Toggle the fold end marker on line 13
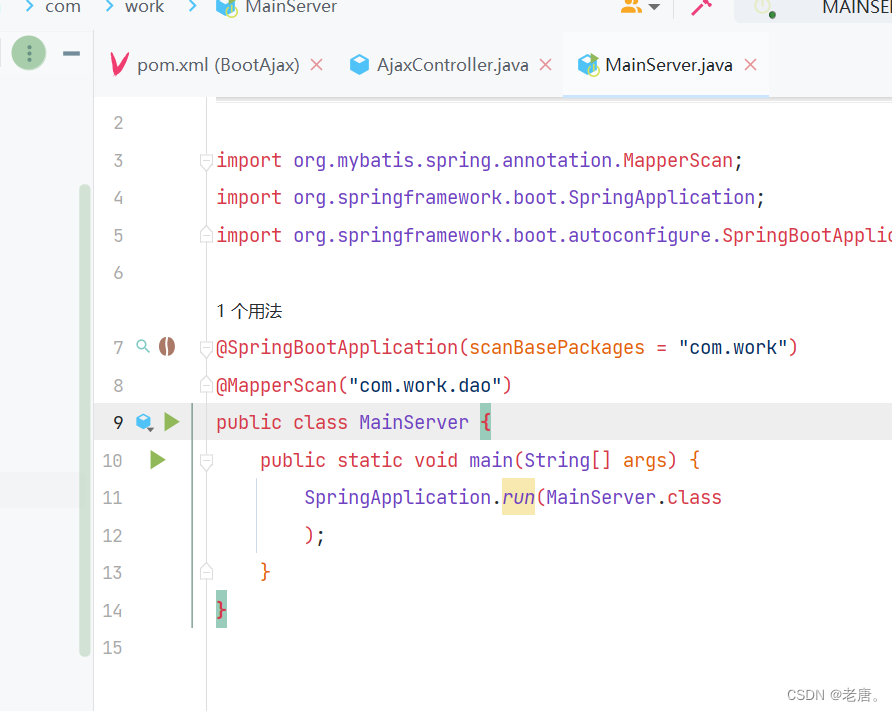Screen dimensions: 892x711 (x=207, y=571)
